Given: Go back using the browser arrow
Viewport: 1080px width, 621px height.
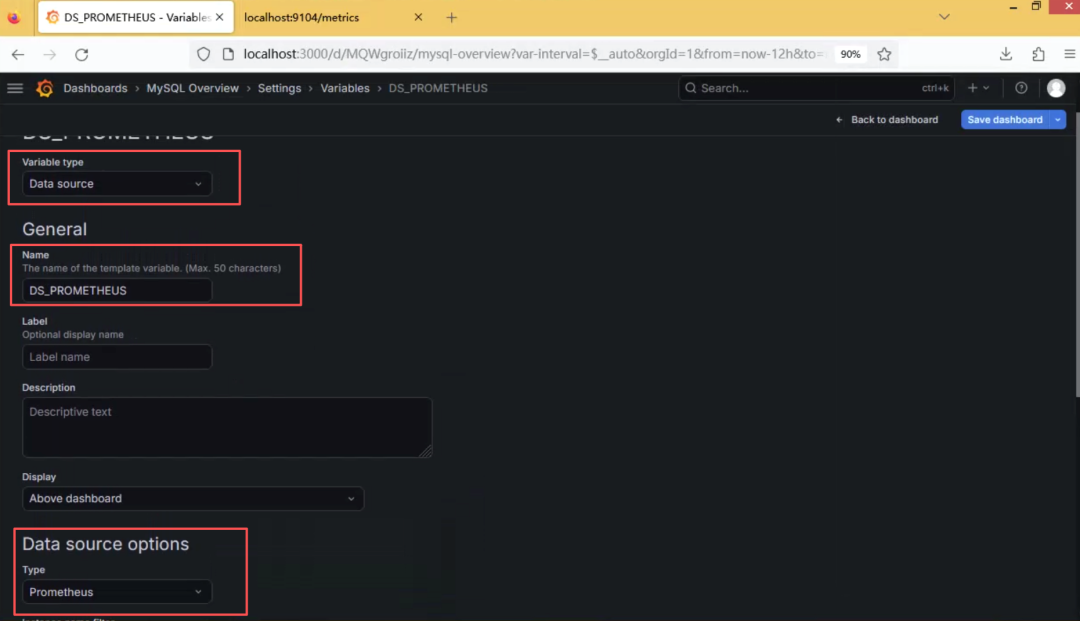Looking at the screenshot, I should click(x=18, y=54).
